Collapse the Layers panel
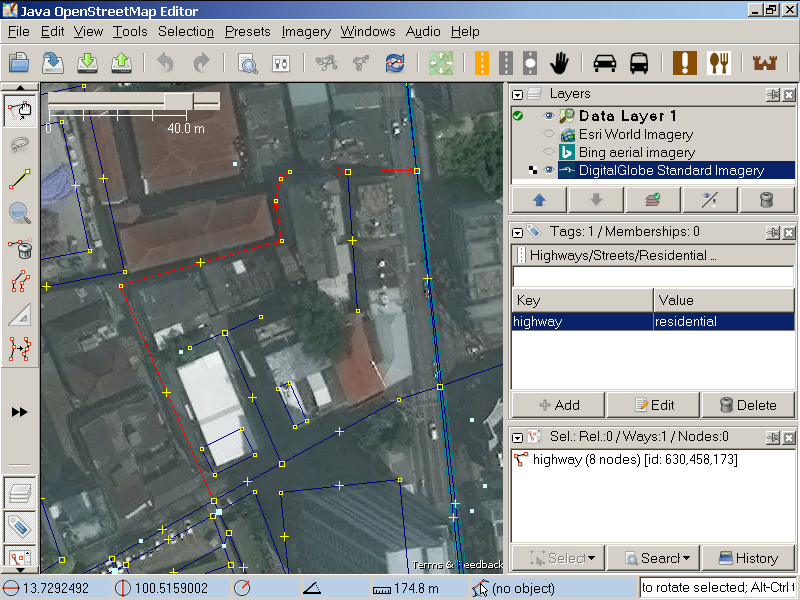The image size is (800, 600). click(518, 94)
